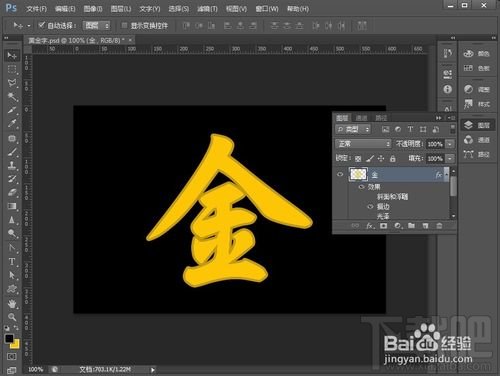Select the Eraser tool

click(x=12, y=193)
